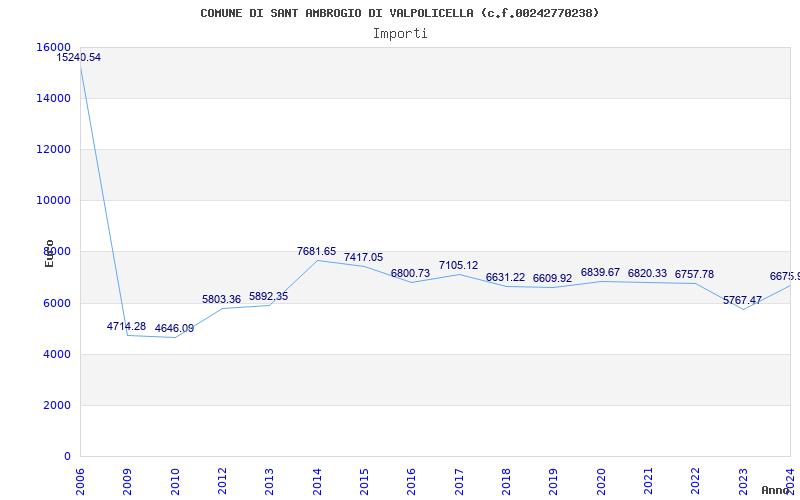
Task: Click the Importi subtitle
Action: coord(400,34)
